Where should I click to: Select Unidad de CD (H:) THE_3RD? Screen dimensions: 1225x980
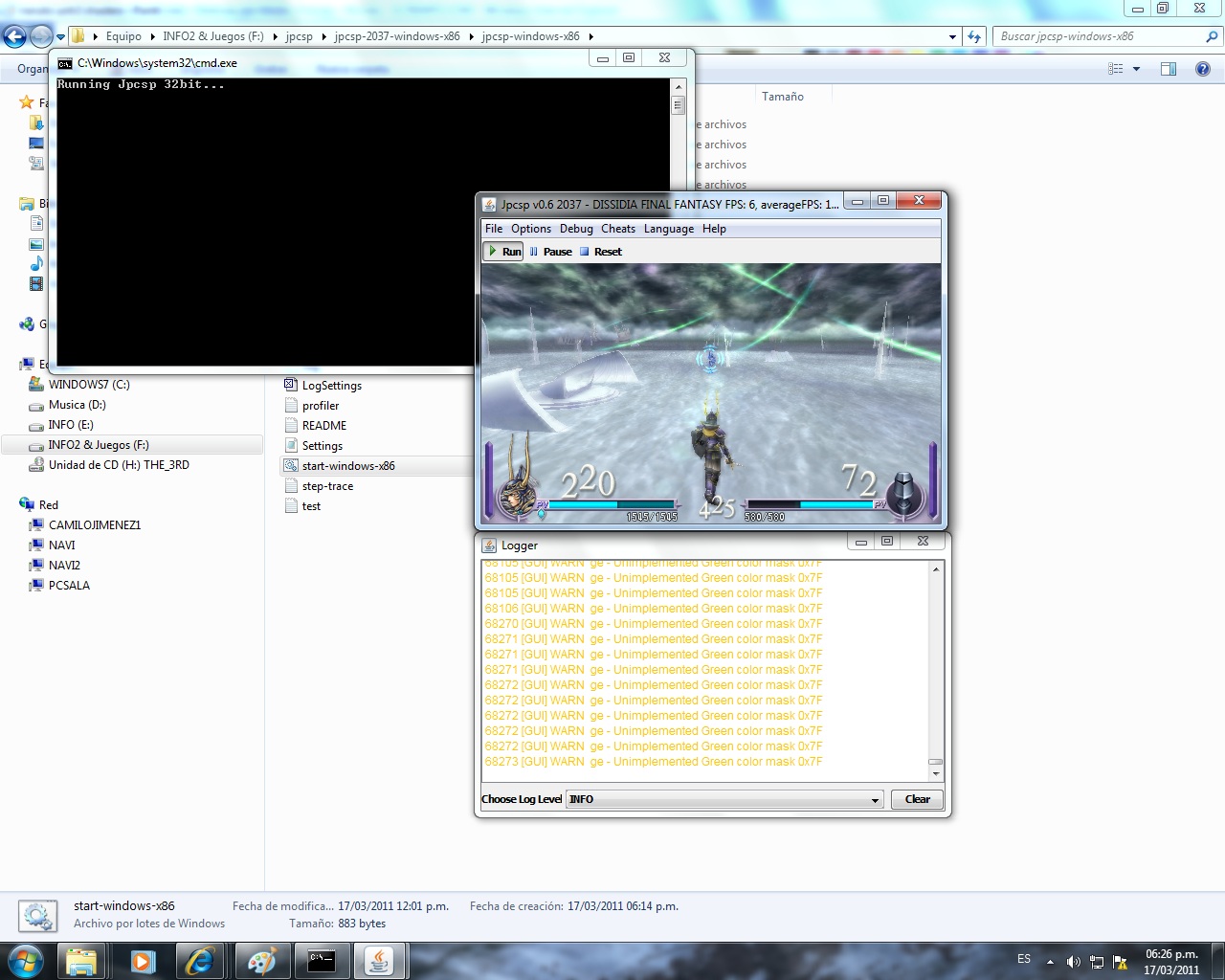[x=119, y=465]
